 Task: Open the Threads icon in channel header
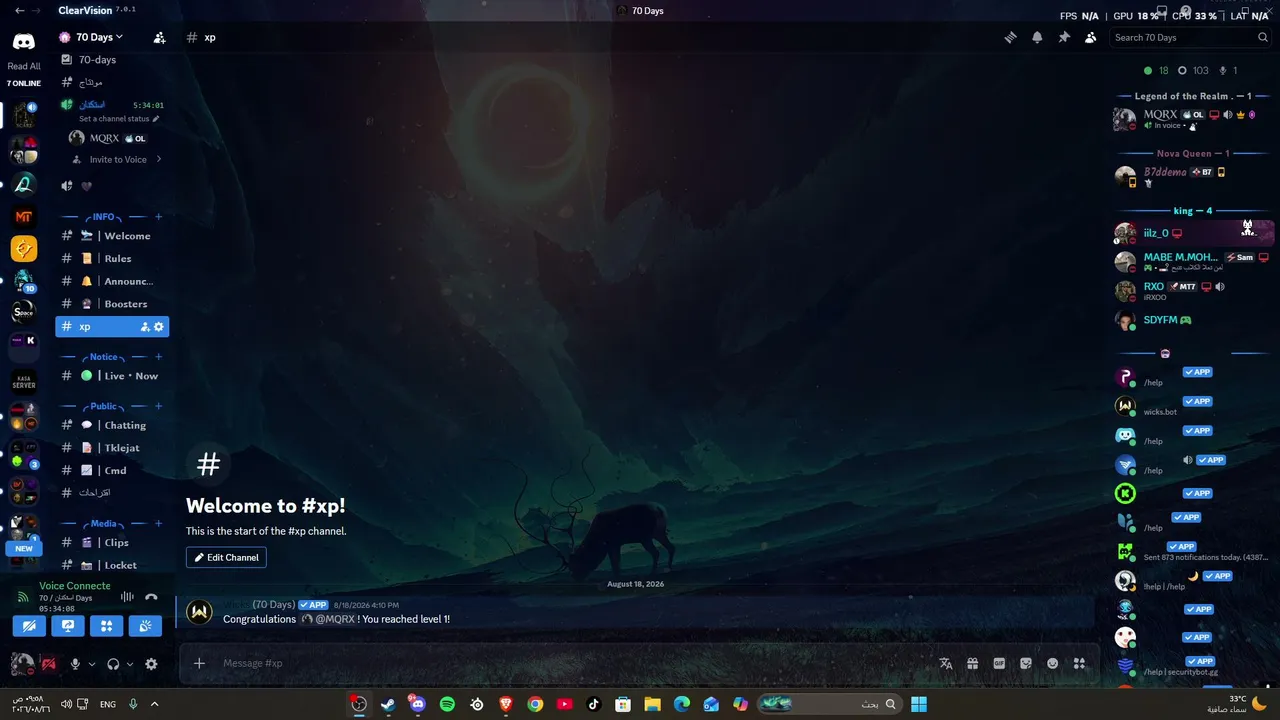(x=1011, y=37)
